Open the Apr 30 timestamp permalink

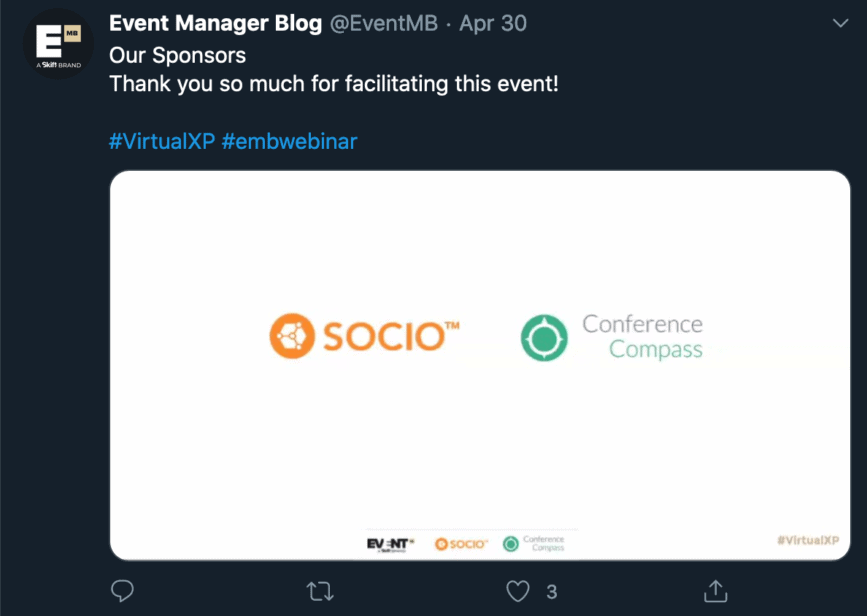(x=493, y=23)
